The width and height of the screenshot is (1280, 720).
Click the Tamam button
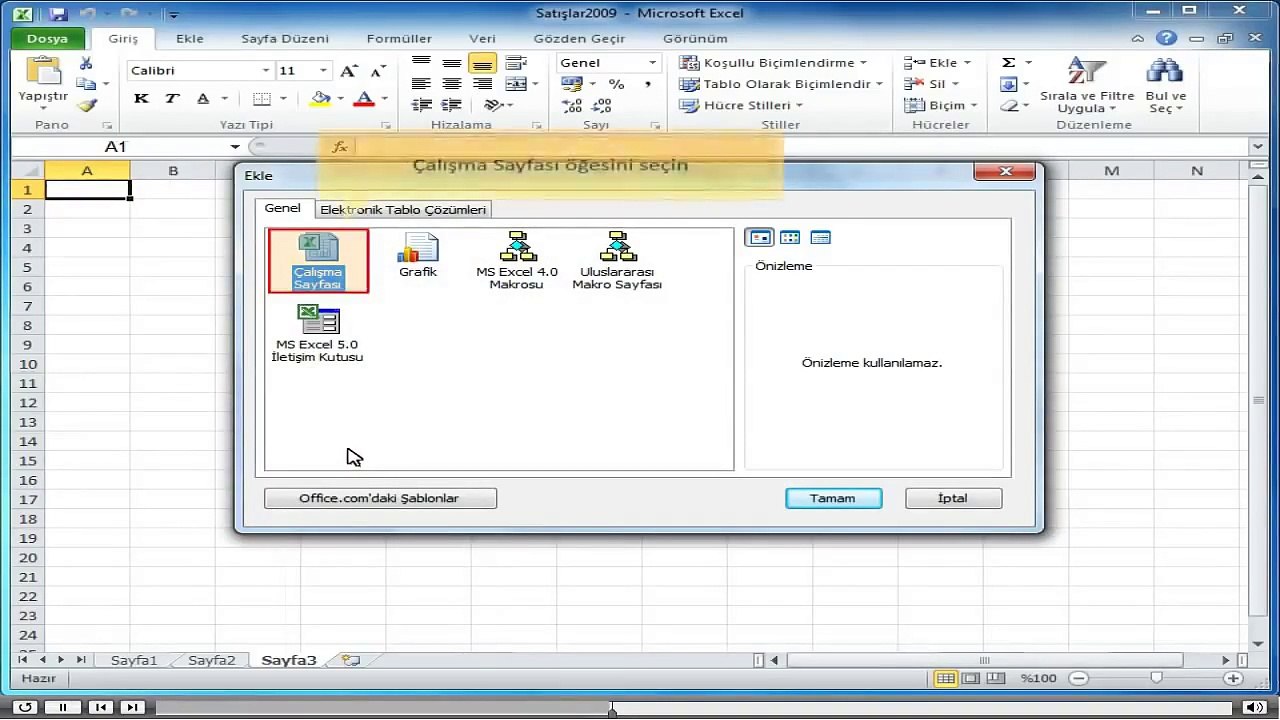(x=833, y=498)
